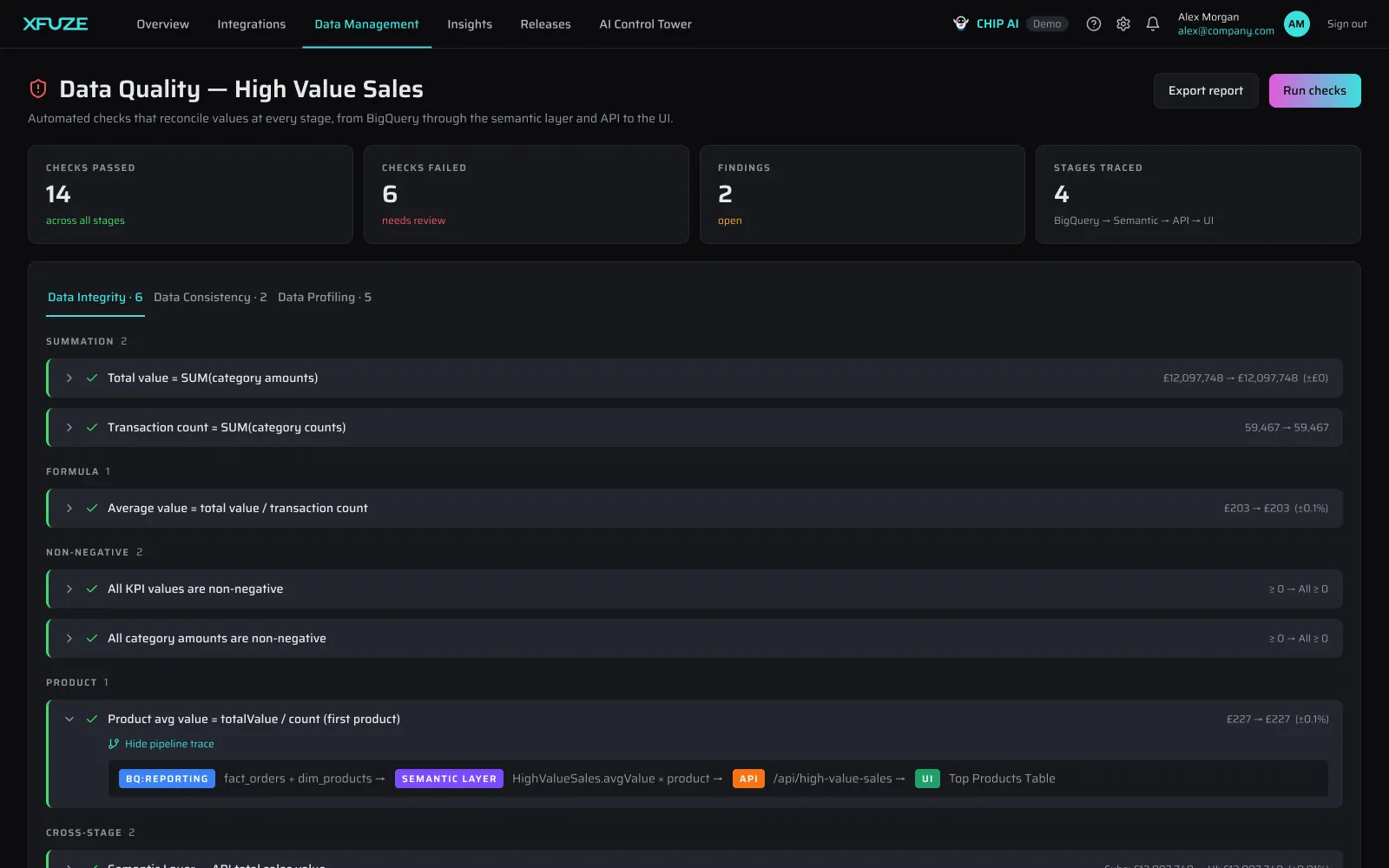Collapse the Product avg value check
1389x868 pixels.
click(x=69, y=719)
